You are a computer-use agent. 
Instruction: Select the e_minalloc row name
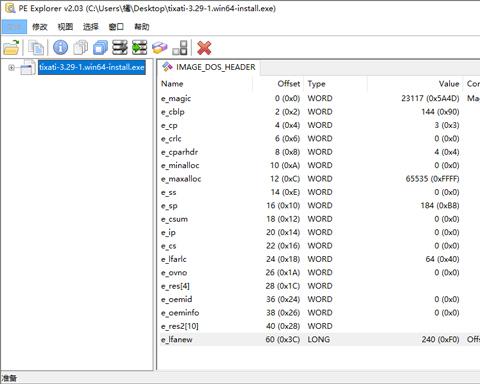click(x=180, y=165)
